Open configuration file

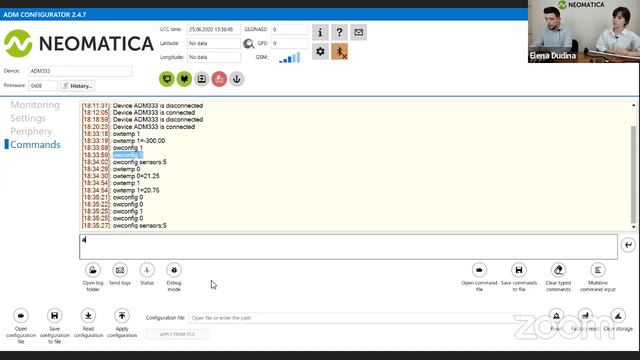[21, 316]
